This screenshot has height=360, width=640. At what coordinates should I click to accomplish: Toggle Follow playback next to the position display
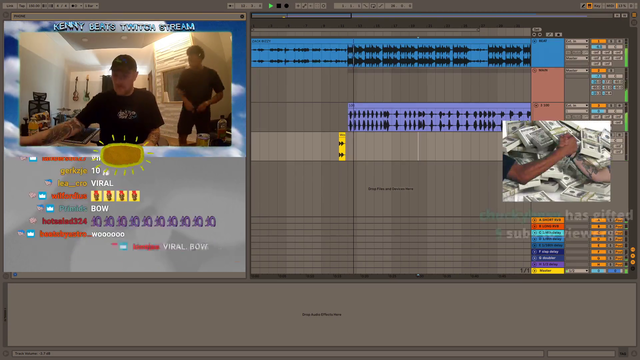coord(231,6)
